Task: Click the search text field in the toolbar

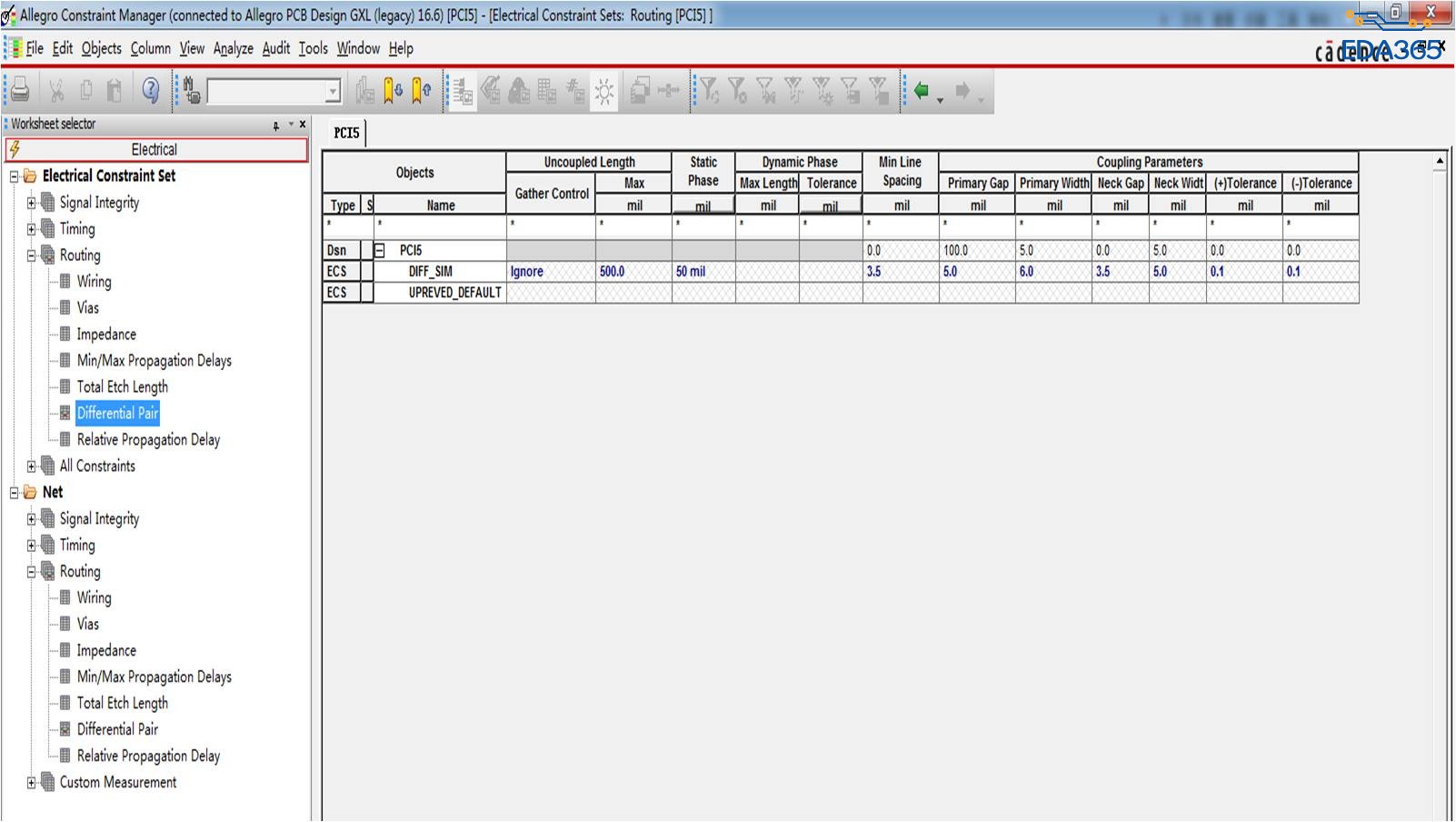Action: 267,91
